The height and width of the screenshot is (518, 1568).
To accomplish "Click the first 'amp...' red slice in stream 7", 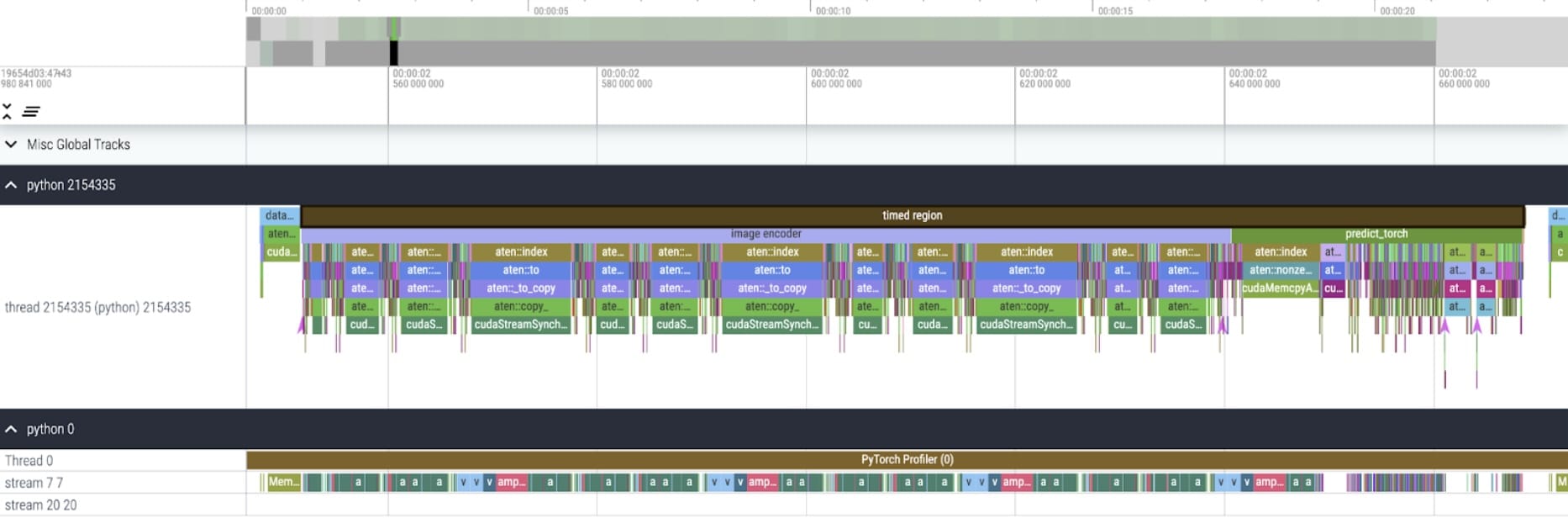I will [x=511, y=483].
